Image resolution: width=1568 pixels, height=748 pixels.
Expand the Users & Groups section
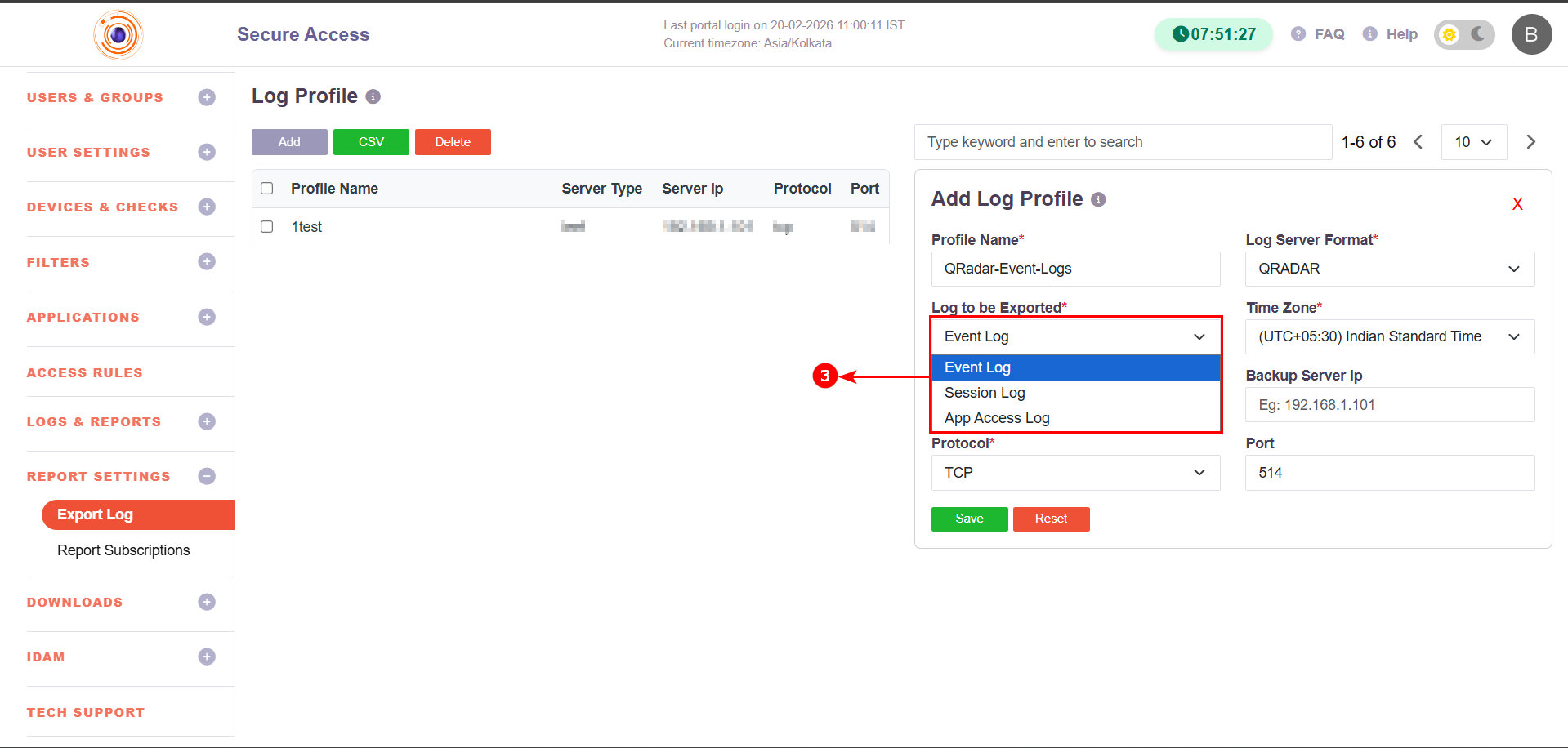tap(207, 97)
